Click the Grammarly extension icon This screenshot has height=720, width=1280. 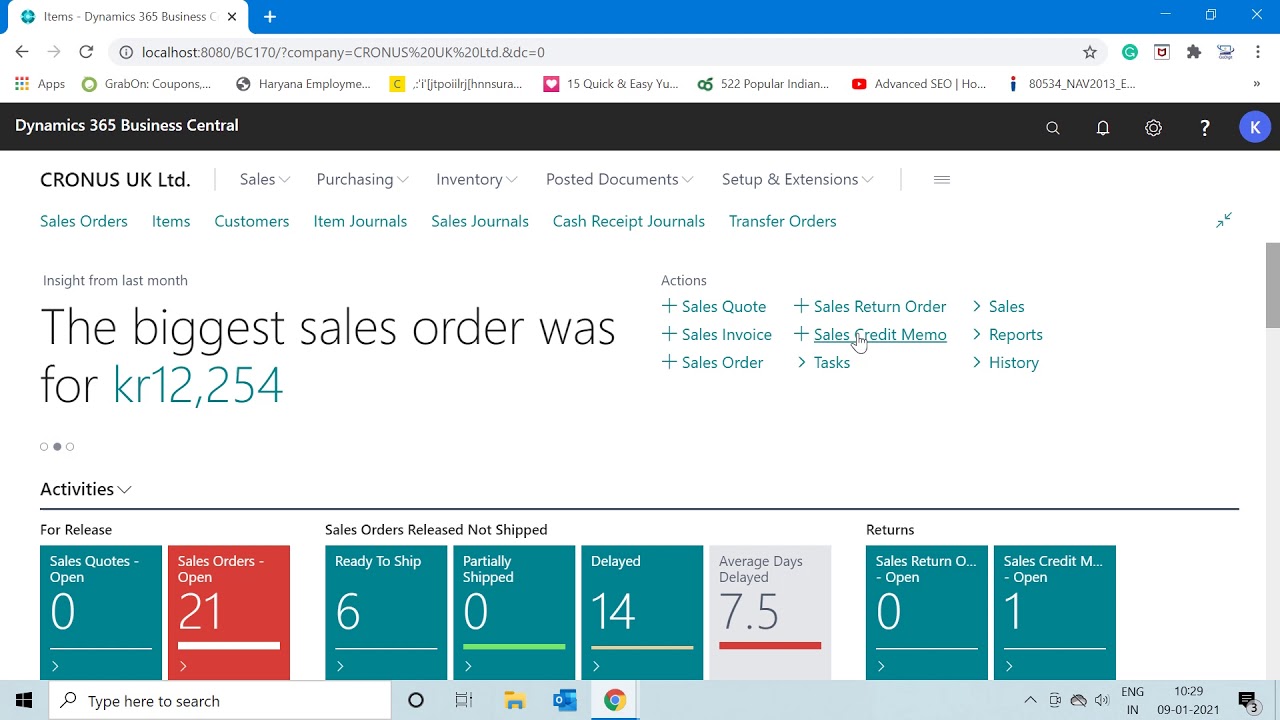[x=1129, y=52]
